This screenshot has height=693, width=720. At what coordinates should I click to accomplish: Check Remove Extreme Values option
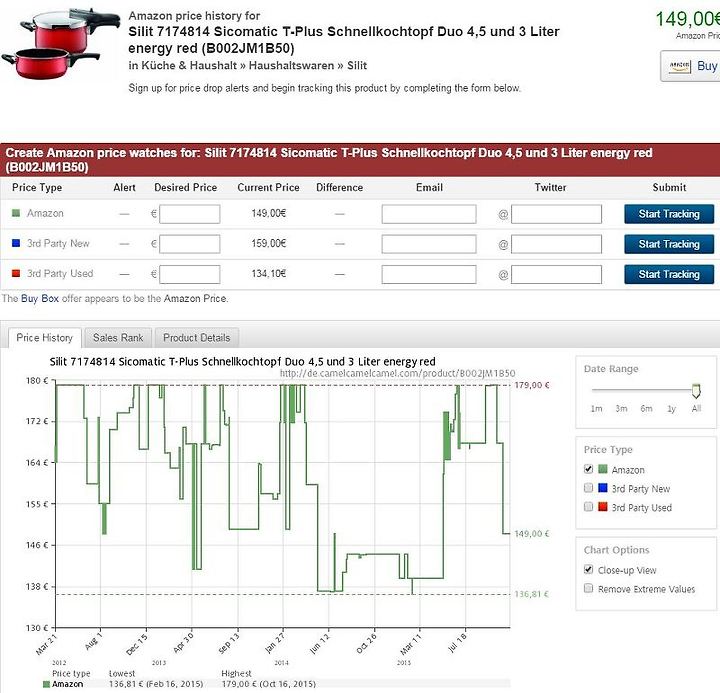click(x=588, y=588)
